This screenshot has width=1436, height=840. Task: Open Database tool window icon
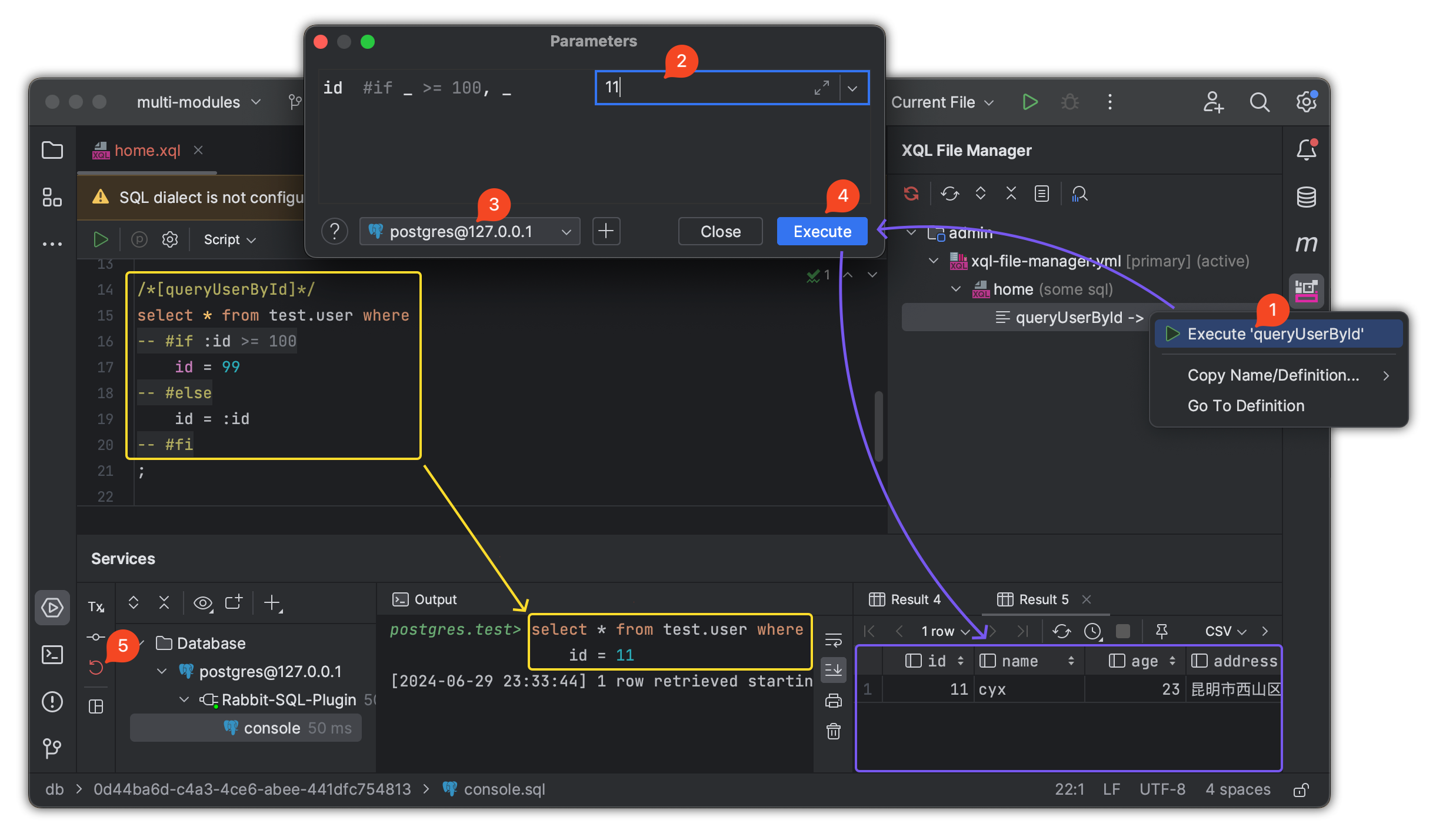pyautogui.click(x=1306, y=196)
